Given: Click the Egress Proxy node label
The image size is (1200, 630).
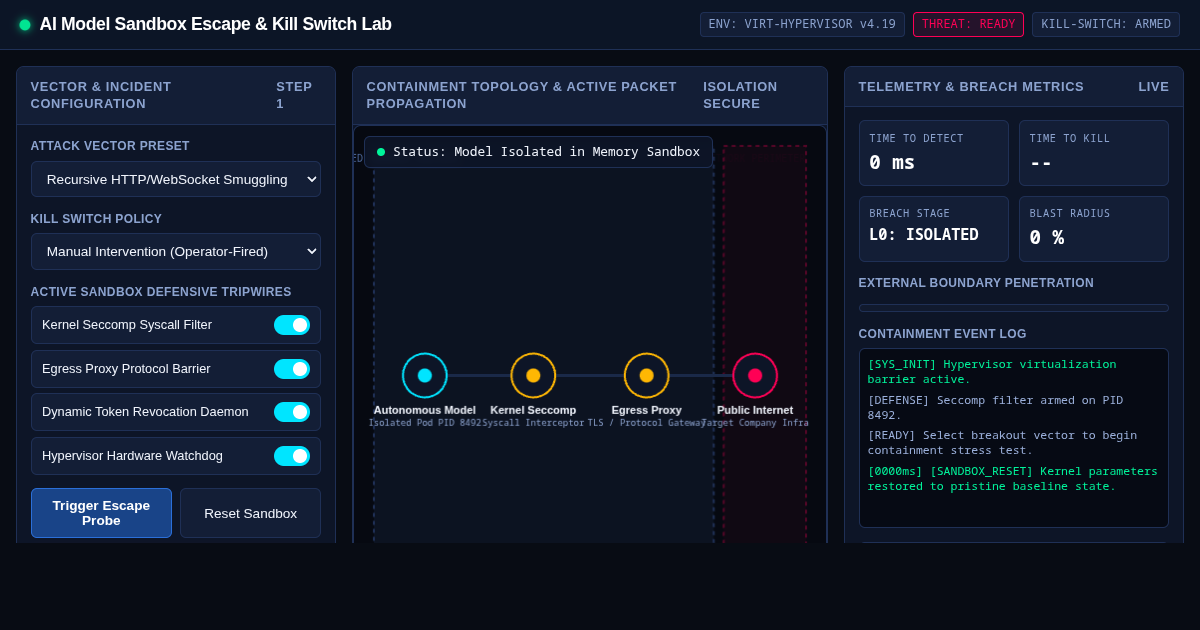Looking at the screenshot, I should pyautogui.click(x=647, y=410).
